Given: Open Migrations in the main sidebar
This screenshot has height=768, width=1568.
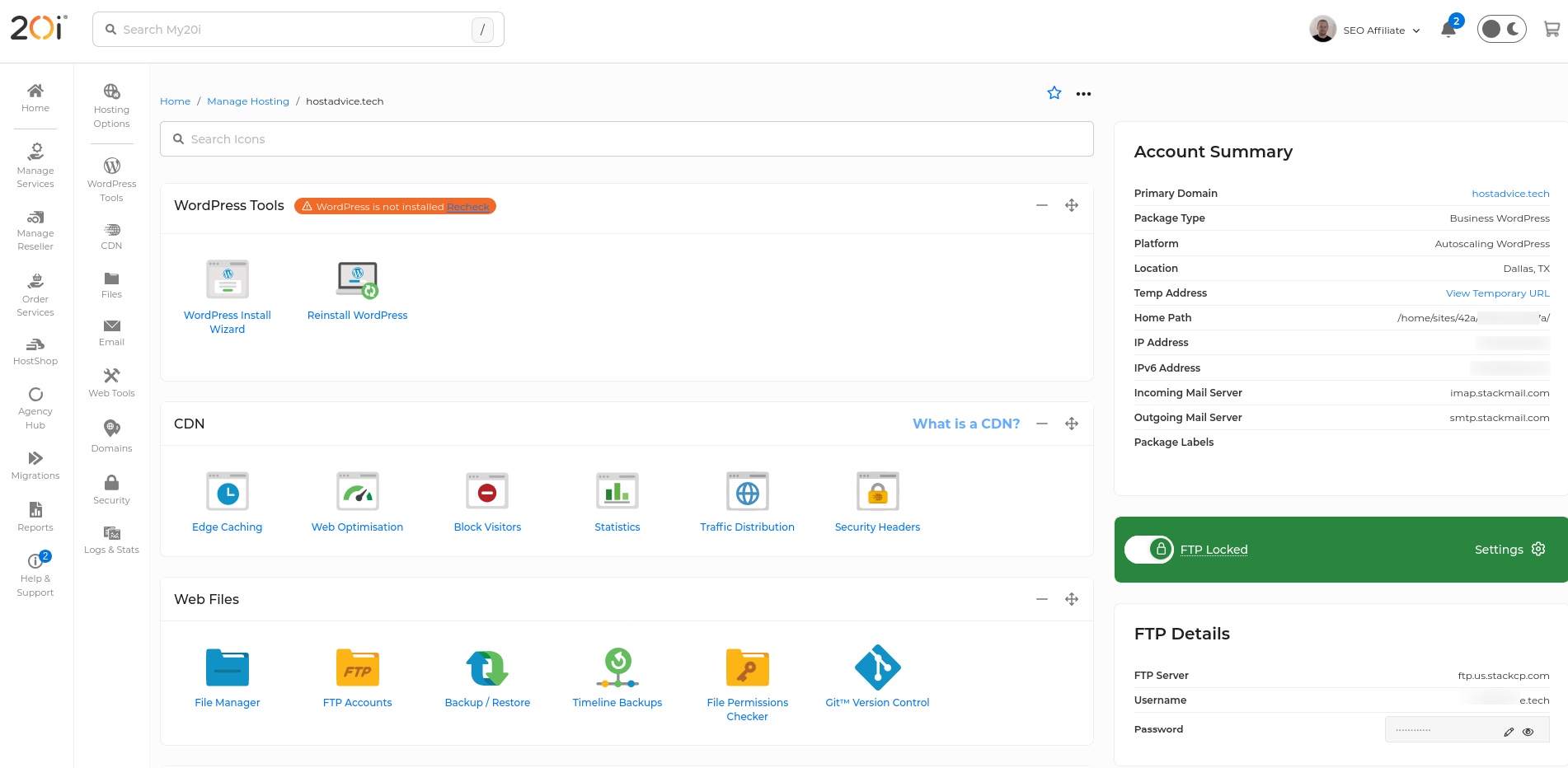Looking at the screenshot, I should tap(35, 465).
